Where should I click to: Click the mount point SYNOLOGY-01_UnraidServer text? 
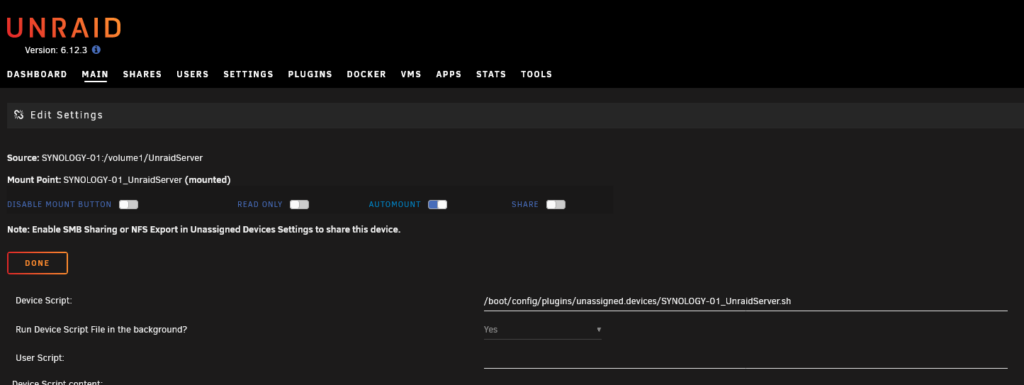[x=122, y=179]
